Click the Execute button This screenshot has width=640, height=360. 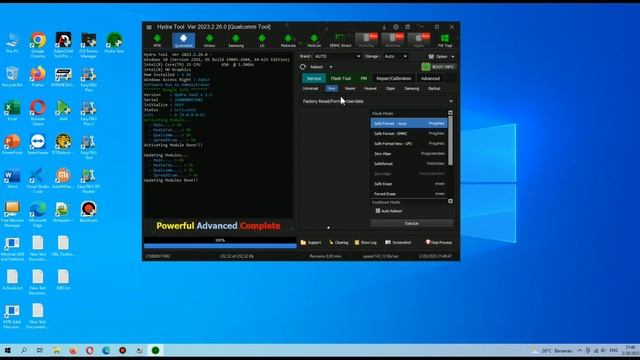coord(411,223)
